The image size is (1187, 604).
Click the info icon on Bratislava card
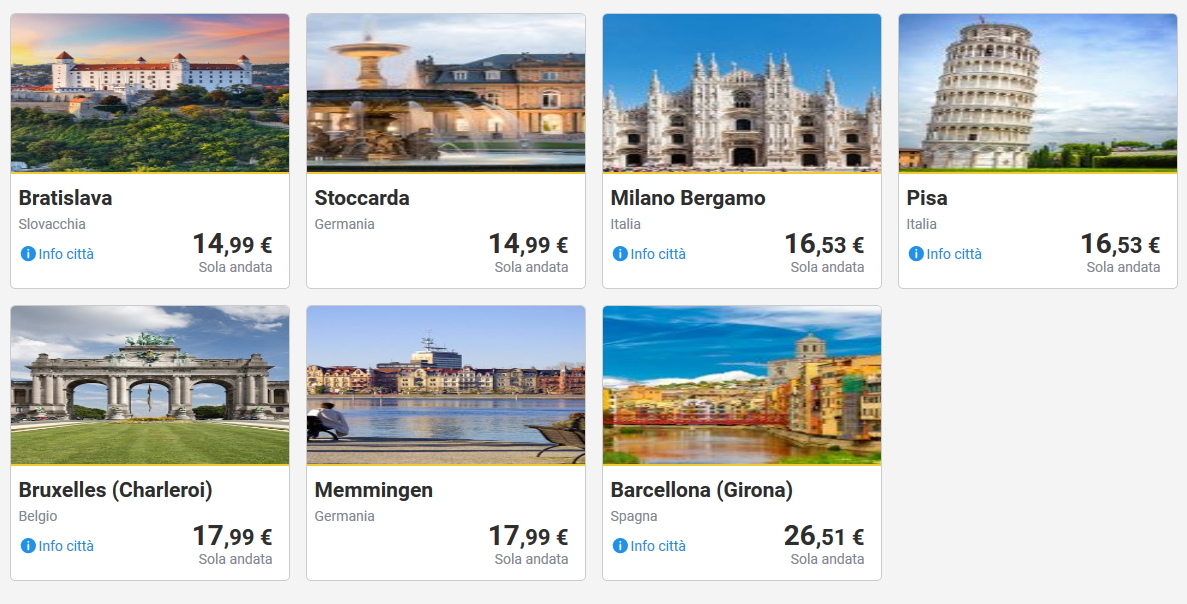[28, 254]
